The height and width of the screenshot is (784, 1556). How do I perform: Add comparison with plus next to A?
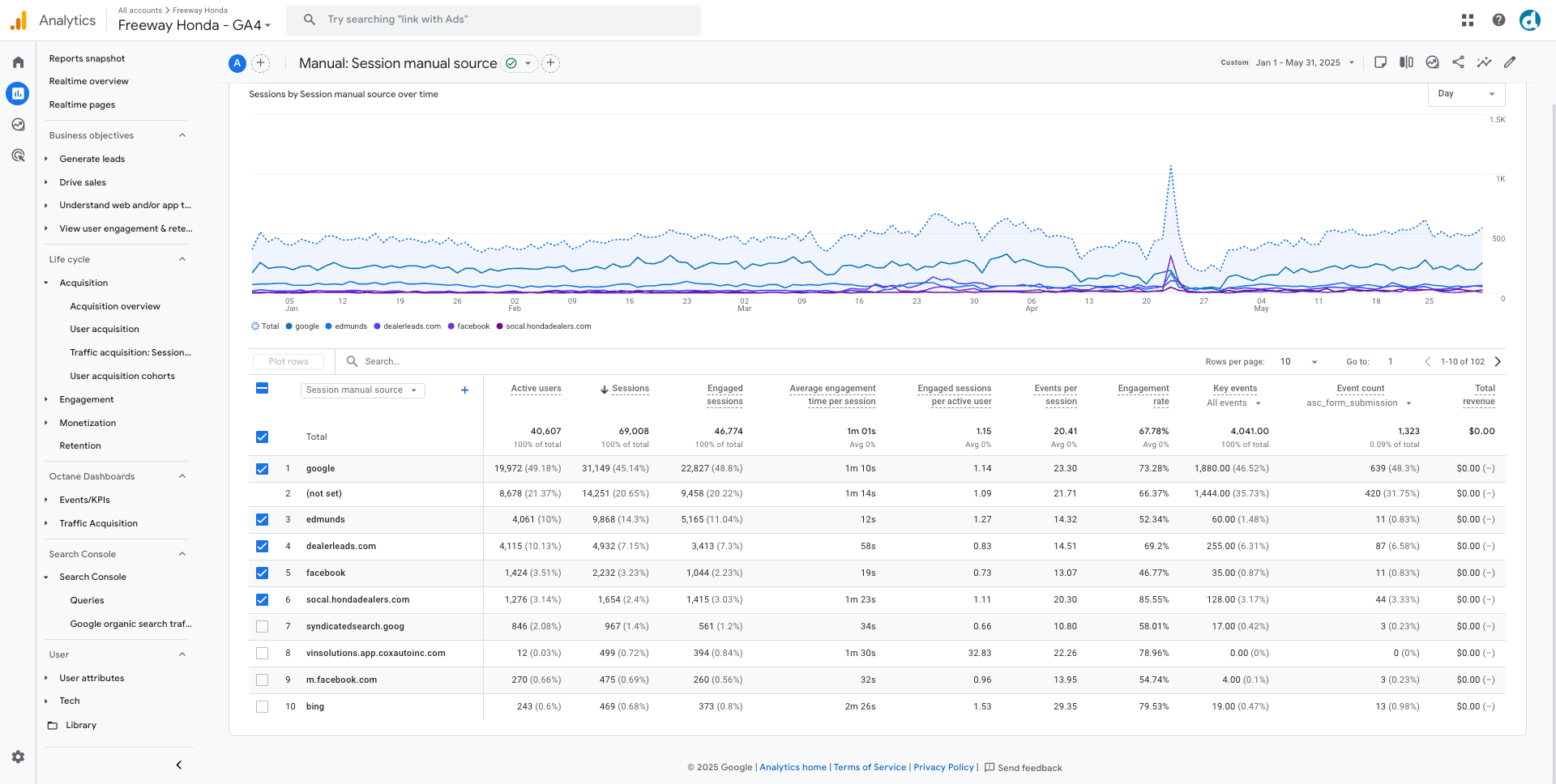pyautogui.click(x=261, y=63)
